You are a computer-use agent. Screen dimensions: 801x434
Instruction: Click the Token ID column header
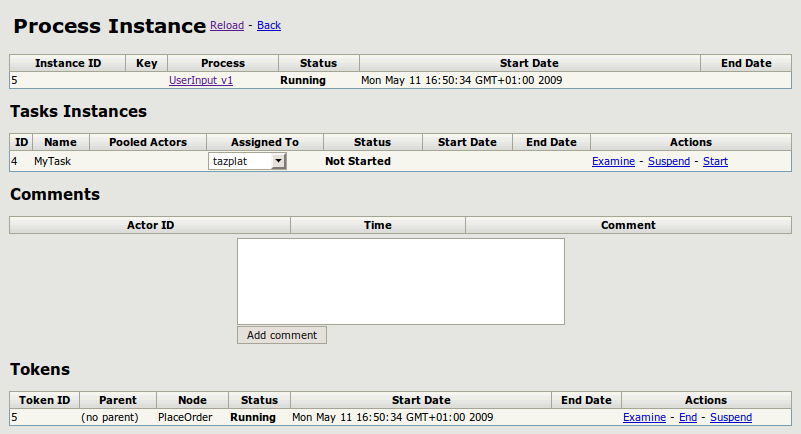pos(44,400)
